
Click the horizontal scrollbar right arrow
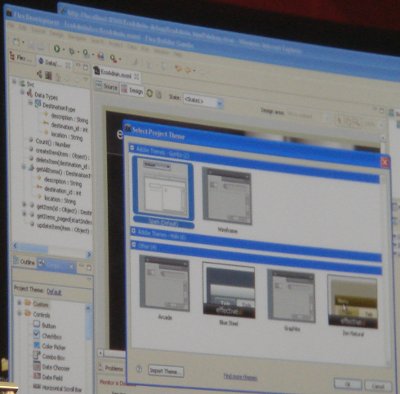tap(89, 254)
